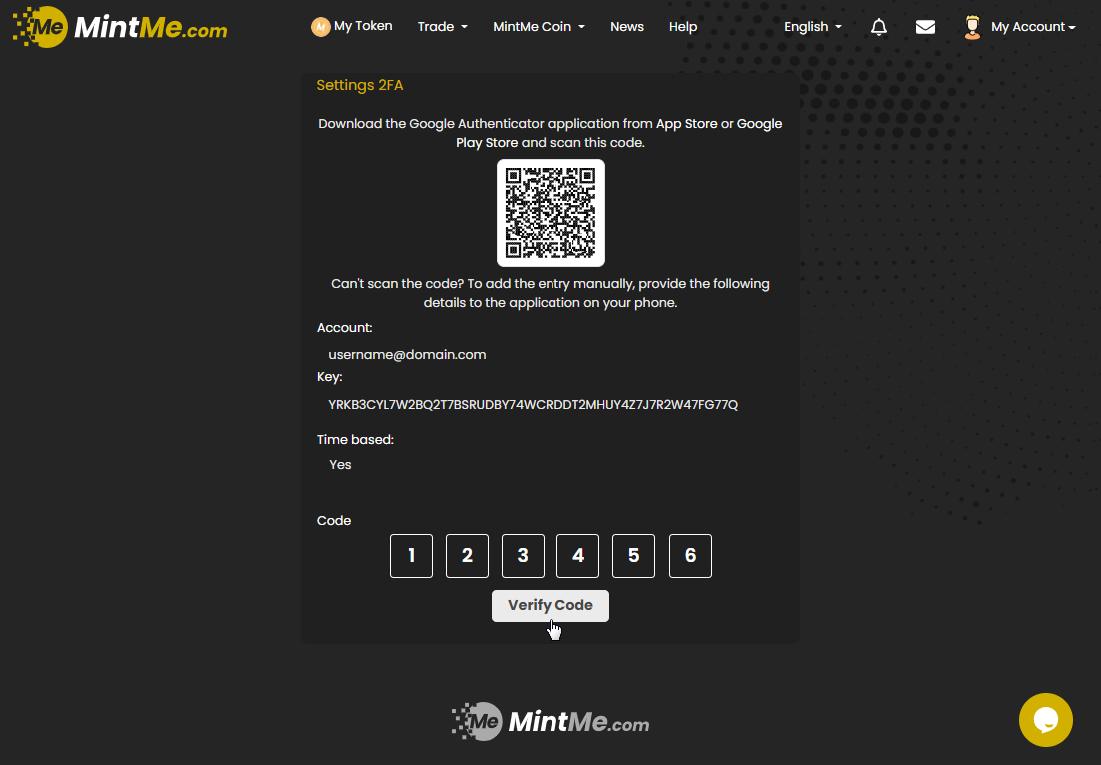Open the messages envelope icon
Screen dimensions: 1101x765
coord(925,27)
